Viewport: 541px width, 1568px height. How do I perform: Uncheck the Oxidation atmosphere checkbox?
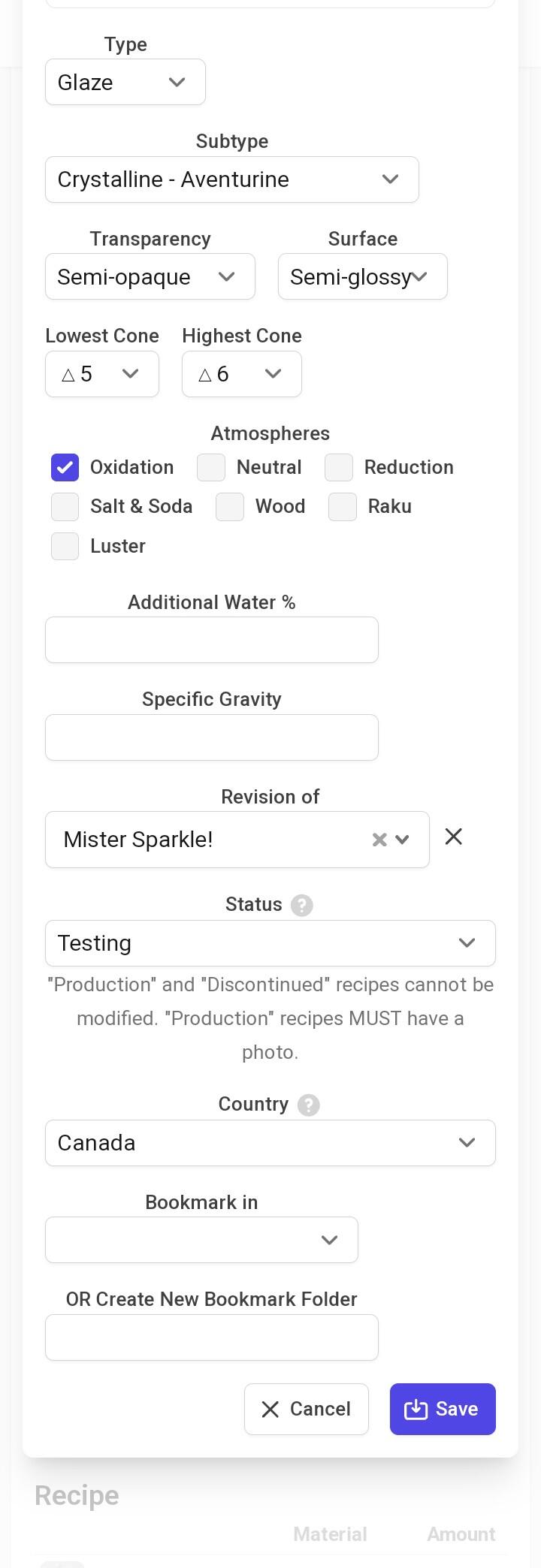65,467
